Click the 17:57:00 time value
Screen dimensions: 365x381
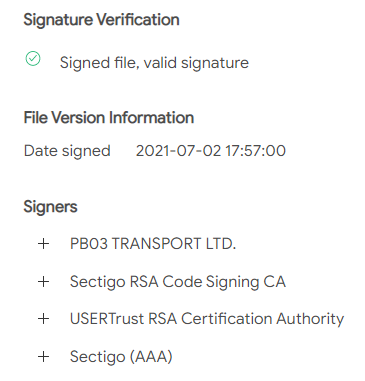click(x=256, y=151)
